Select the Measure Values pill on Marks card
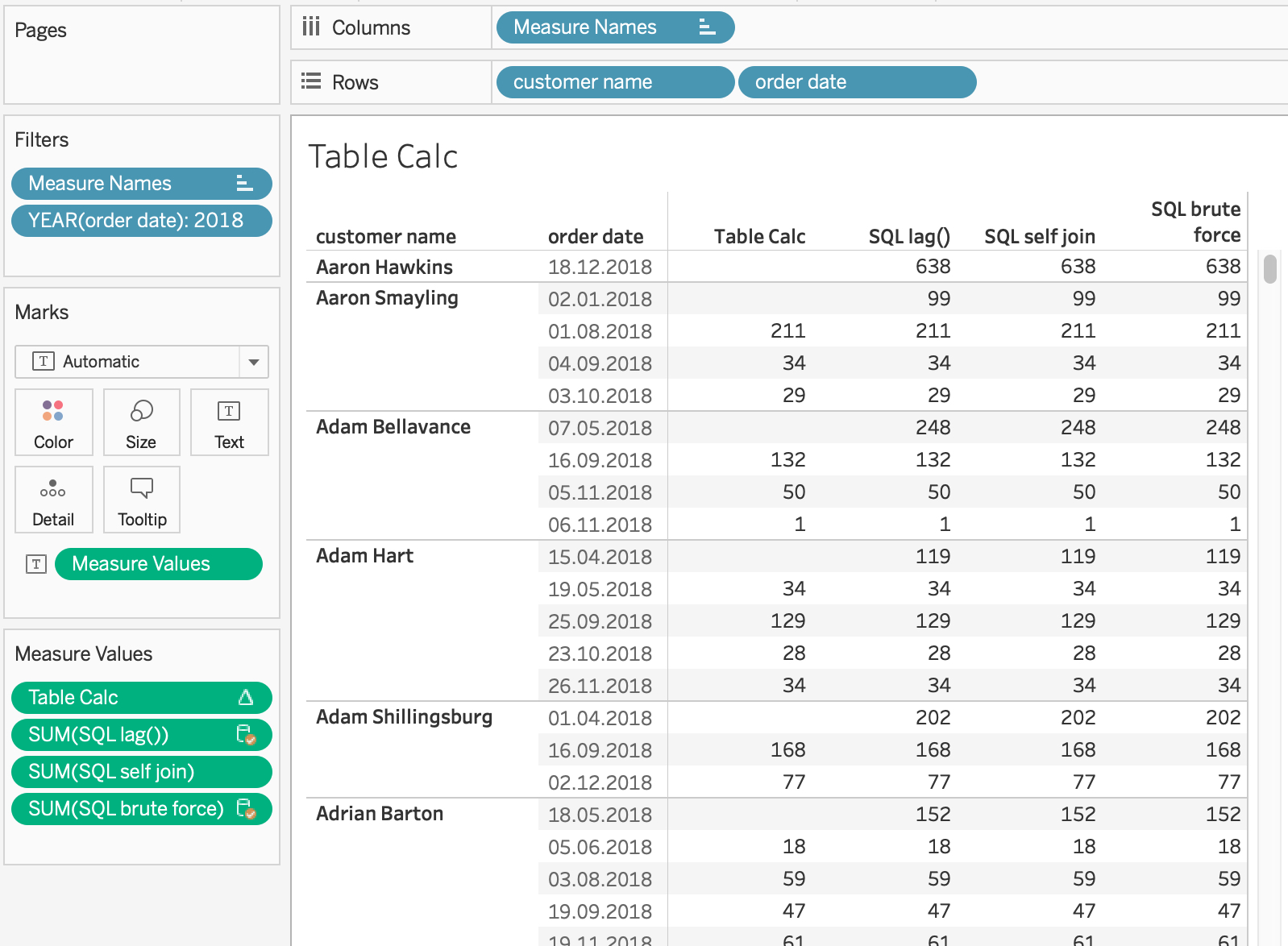1288x946 pixels. (159, 564)
